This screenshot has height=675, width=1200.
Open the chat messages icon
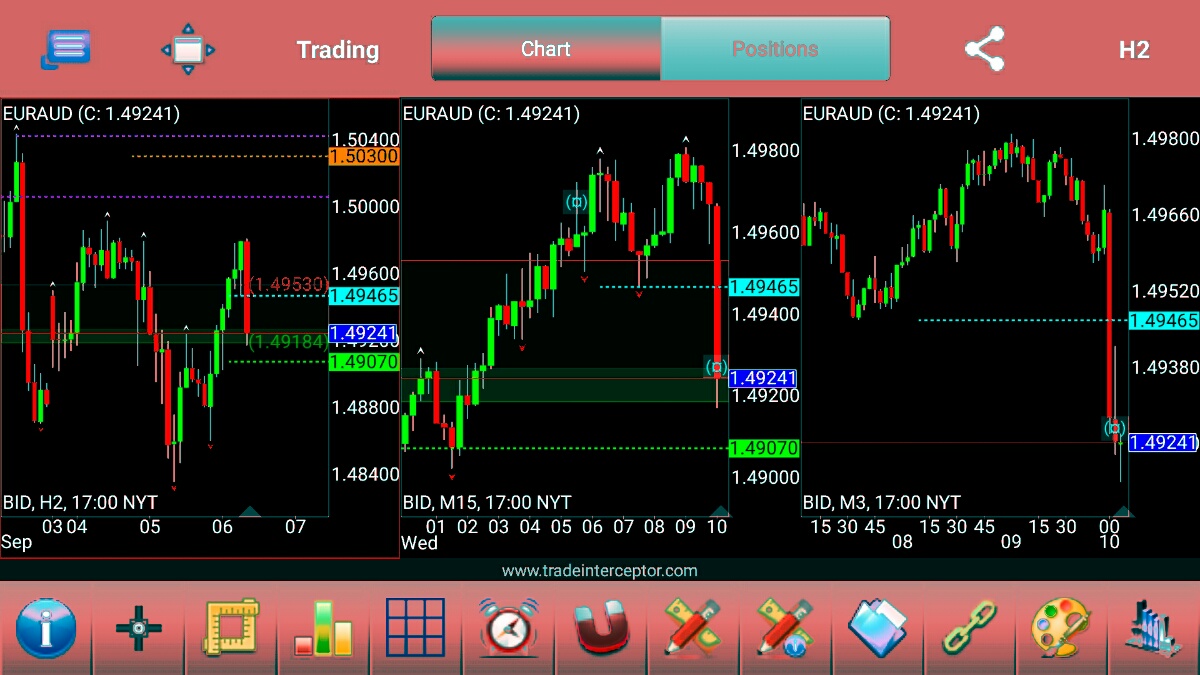[66, 49]
